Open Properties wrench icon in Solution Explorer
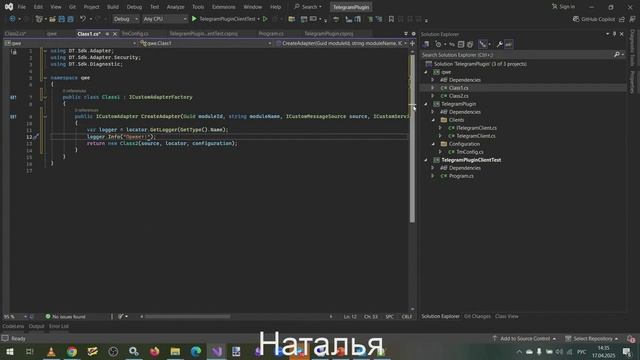 [499, 44]
